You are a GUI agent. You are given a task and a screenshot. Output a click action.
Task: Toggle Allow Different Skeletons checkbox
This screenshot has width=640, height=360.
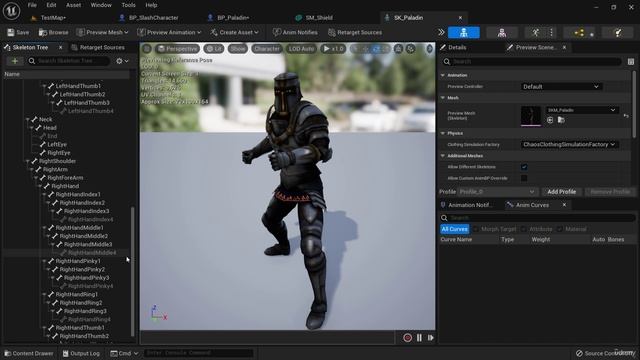(x=524, y=167)
